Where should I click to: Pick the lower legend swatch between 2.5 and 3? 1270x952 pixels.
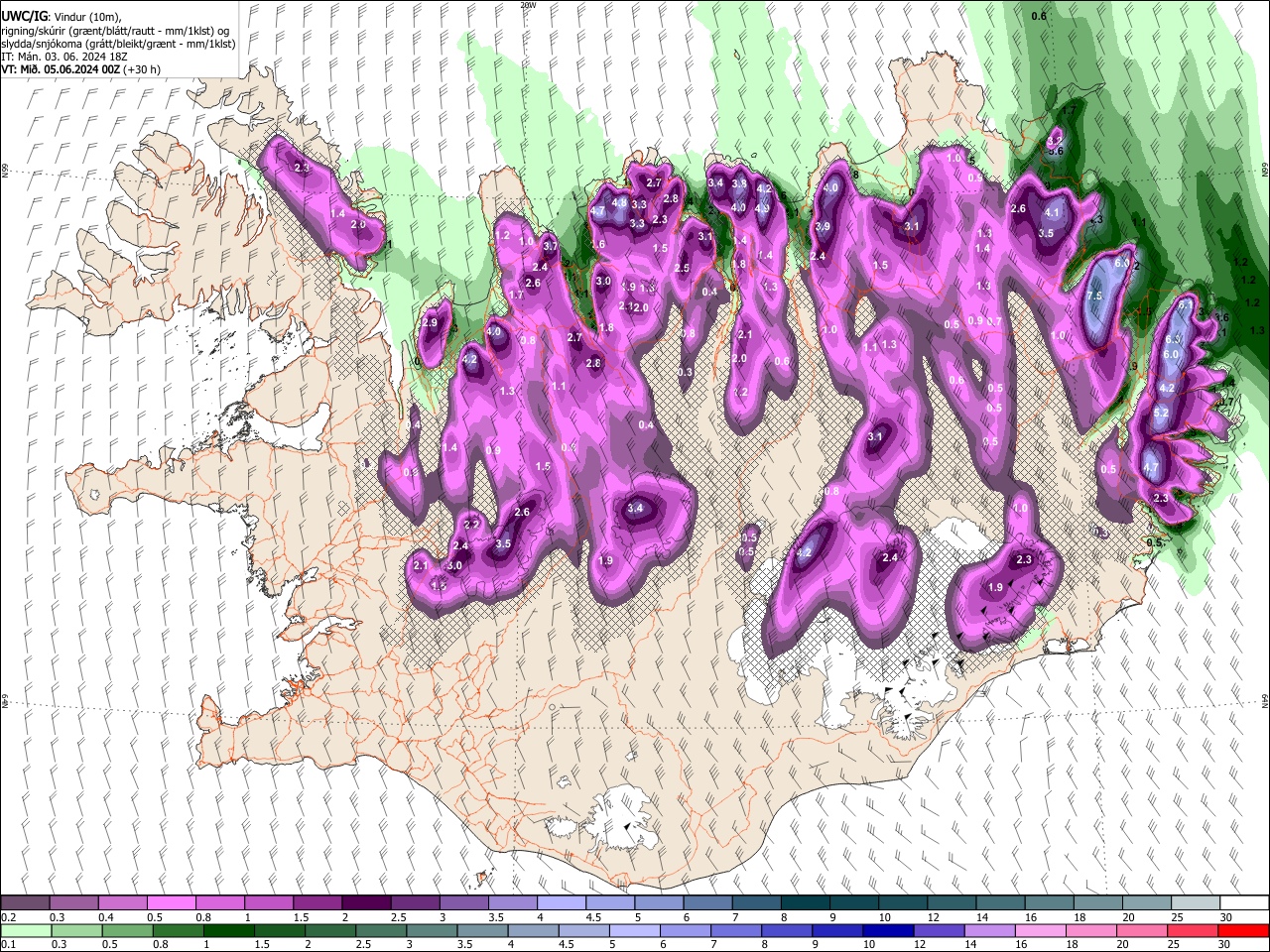(380, 930)
